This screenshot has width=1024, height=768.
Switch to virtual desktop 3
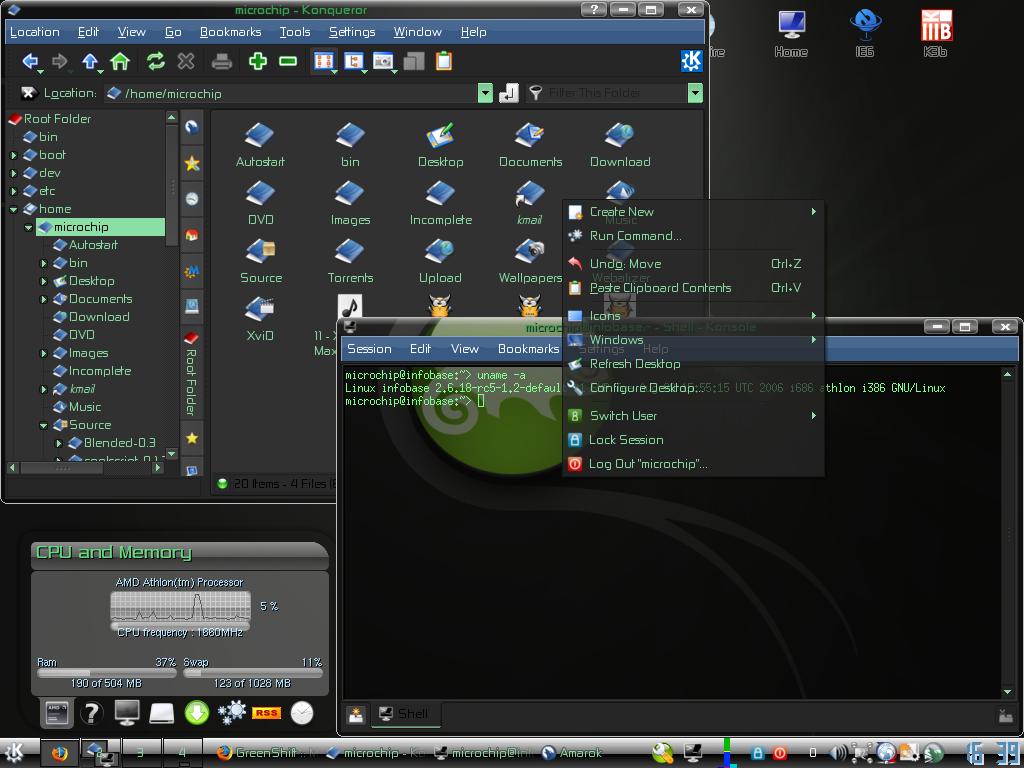(140, 753)
